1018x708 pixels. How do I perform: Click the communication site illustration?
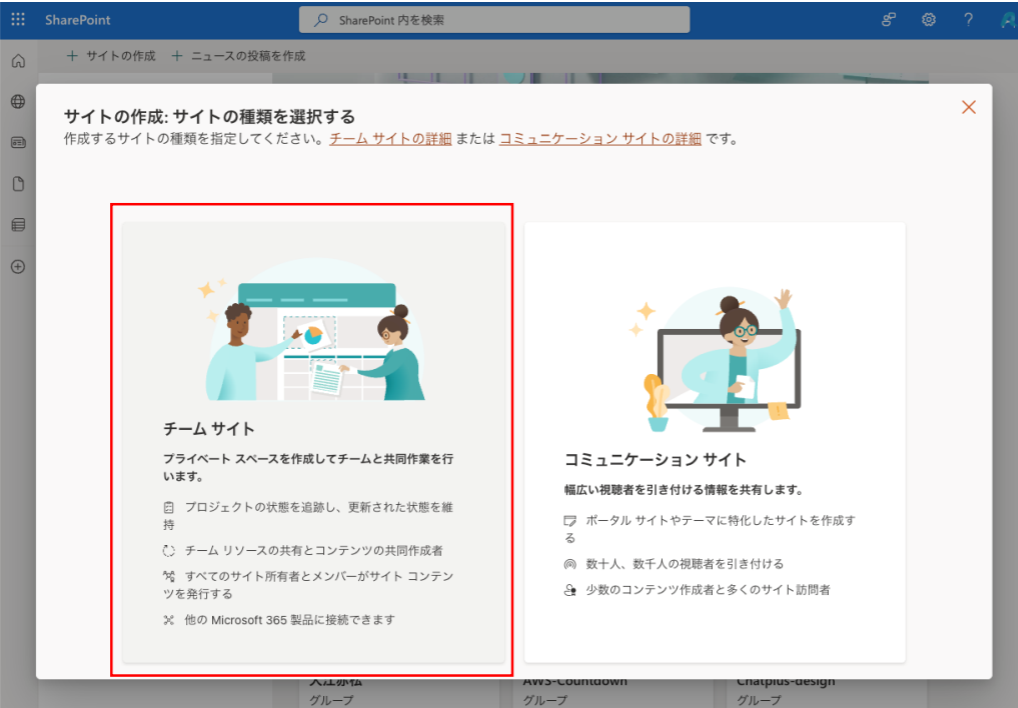tap(715, 360)
